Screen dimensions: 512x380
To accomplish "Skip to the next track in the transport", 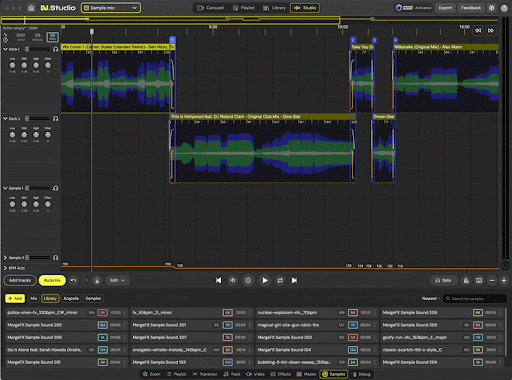I will point(294,280).
